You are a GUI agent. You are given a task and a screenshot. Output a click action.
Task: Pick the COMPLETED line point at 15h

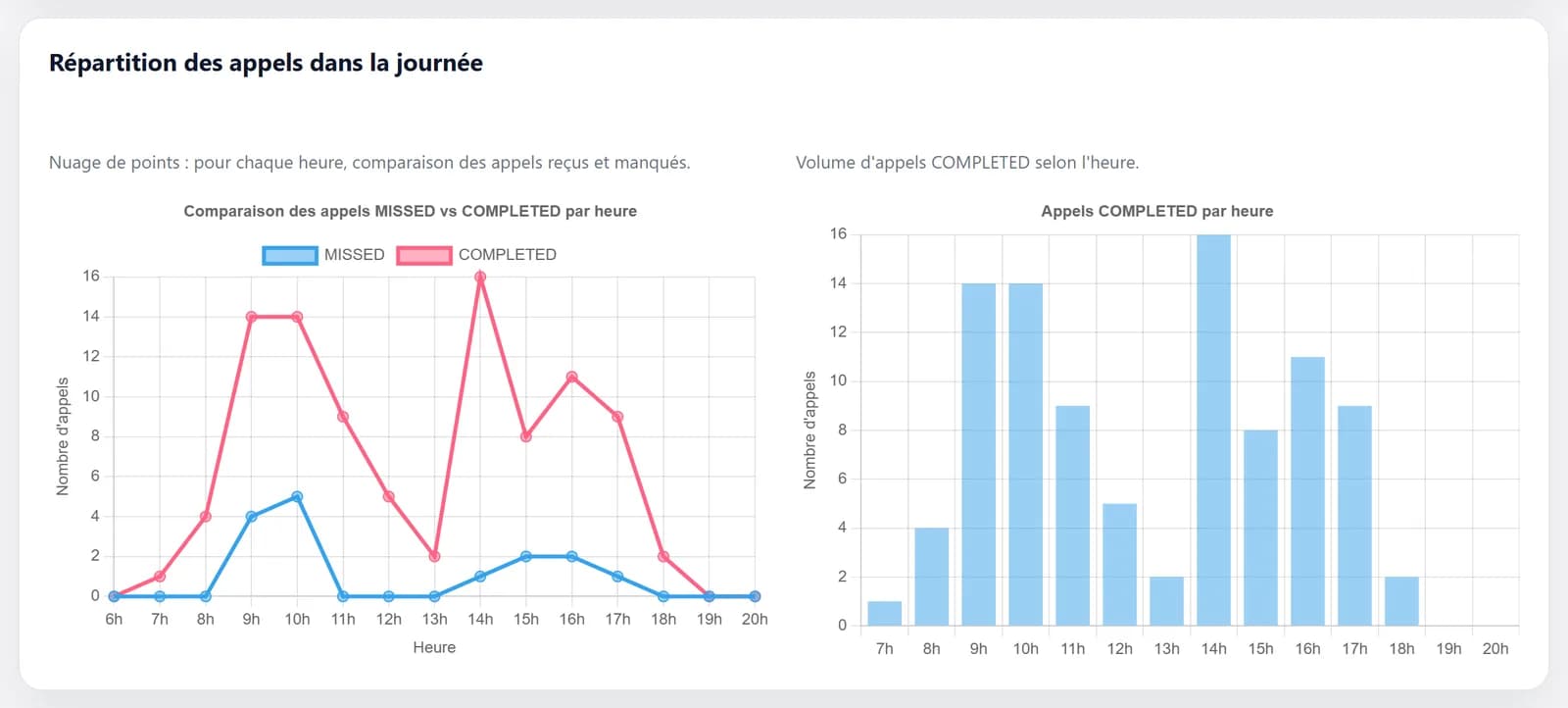pyautogui.click(x=526, y=436)
